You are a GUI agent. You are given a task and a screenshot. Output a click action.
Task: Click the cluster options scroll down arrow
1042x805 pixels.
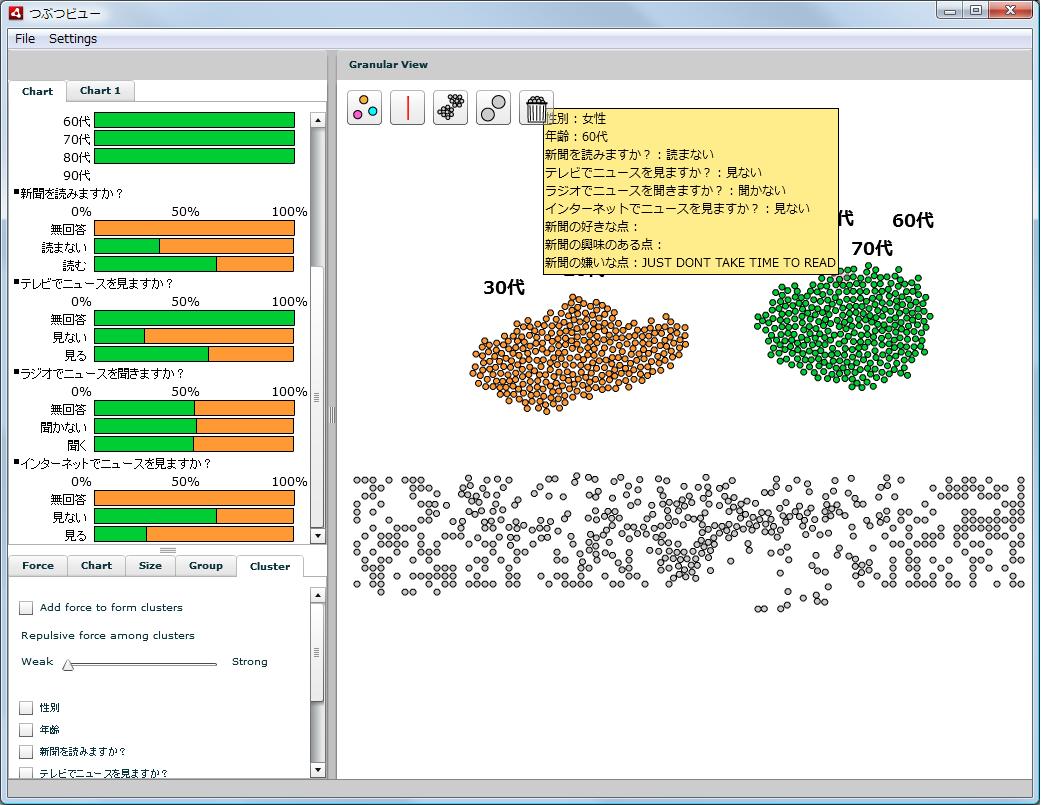pyautogui.click(x=318, y=770)
